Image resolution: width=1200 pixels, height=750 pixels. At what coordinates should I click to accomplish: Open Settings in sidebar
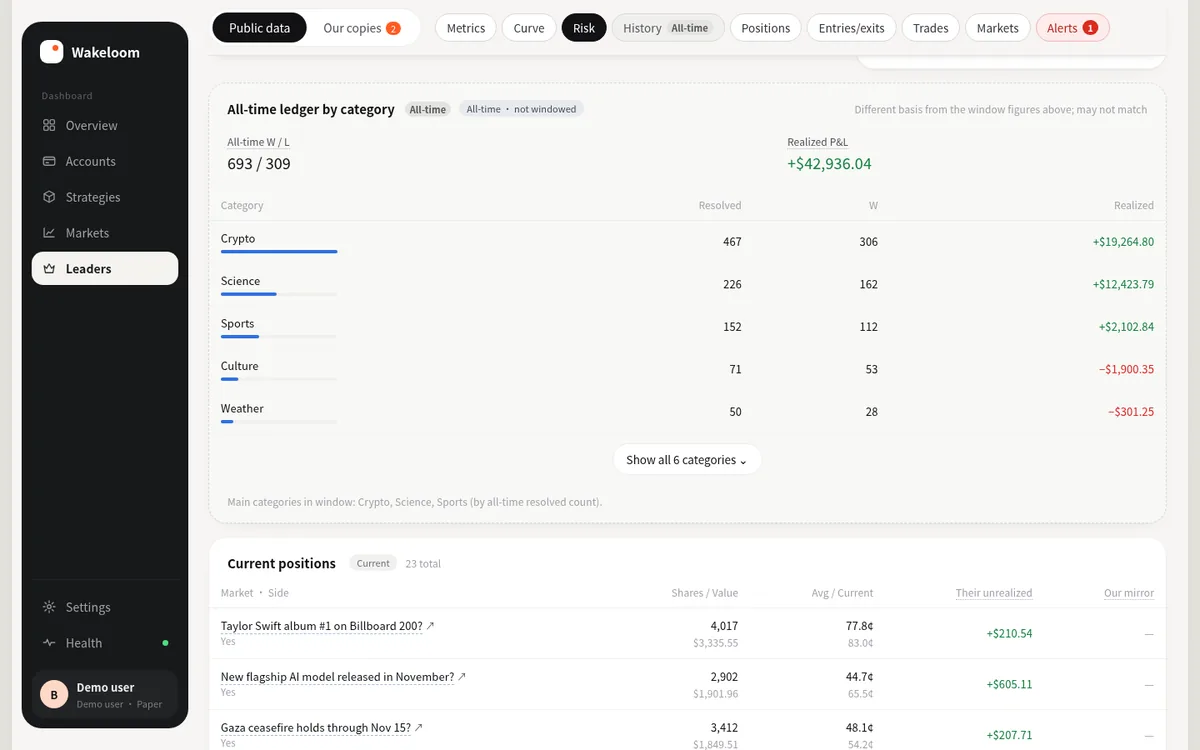coord(105,608)
